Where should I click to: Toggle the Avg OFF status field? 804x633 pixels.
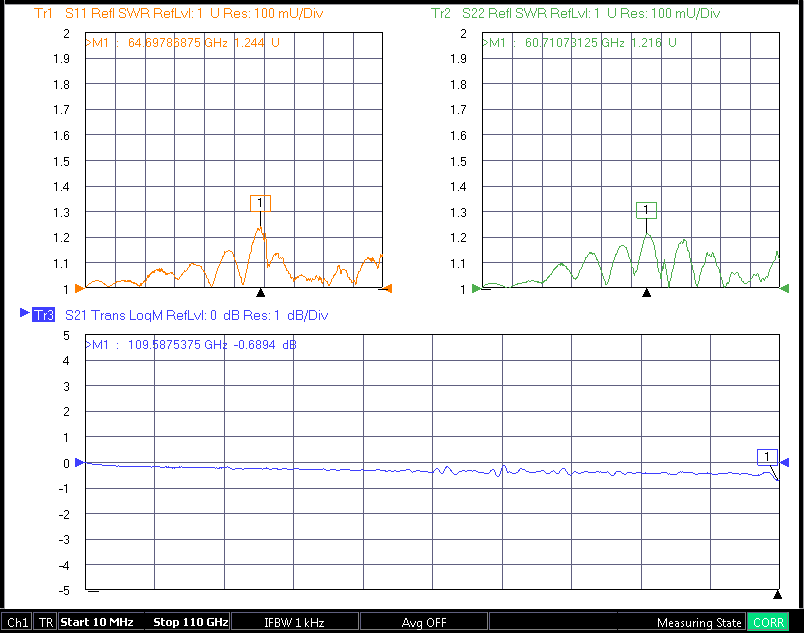pyautogui.click(x=423, y=622)
